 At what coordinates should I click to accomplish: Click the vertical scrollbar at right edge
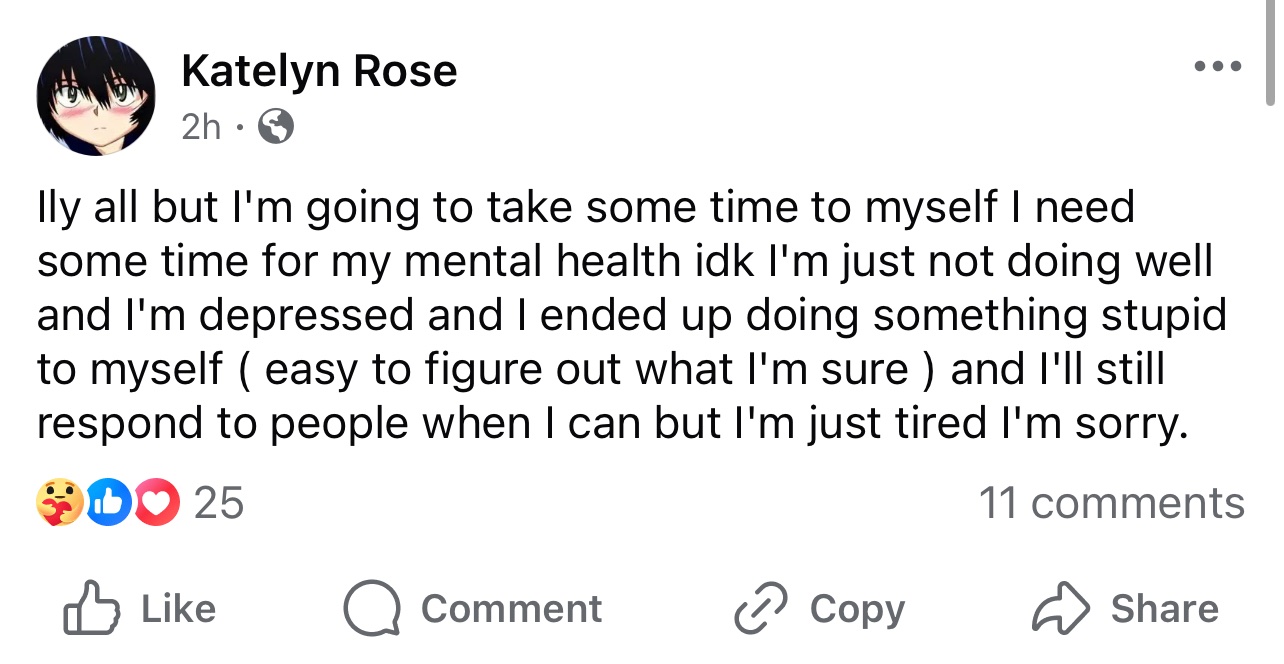(x=1271, y=52)
